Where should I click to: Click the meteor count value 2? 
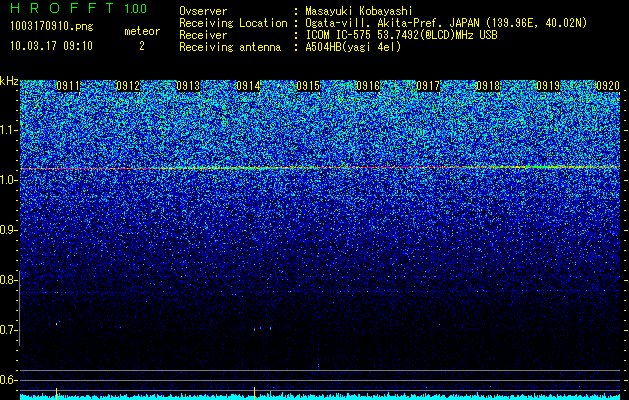point(142,46)
